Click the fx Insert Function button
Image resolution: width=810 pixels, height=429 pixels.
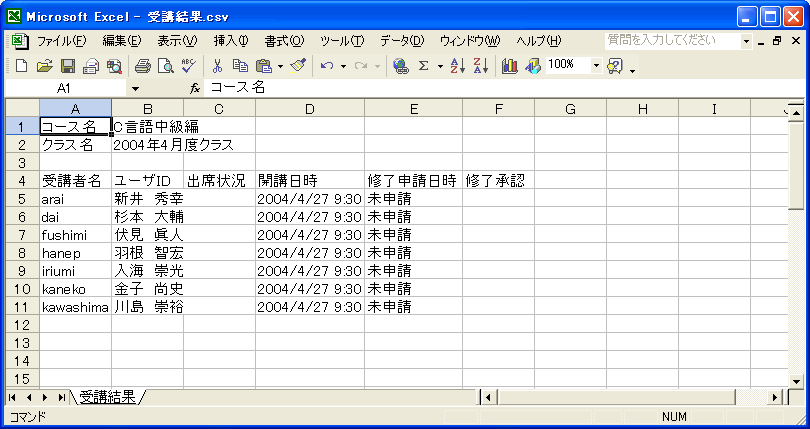pyautogui.click(x=195, y=88)
